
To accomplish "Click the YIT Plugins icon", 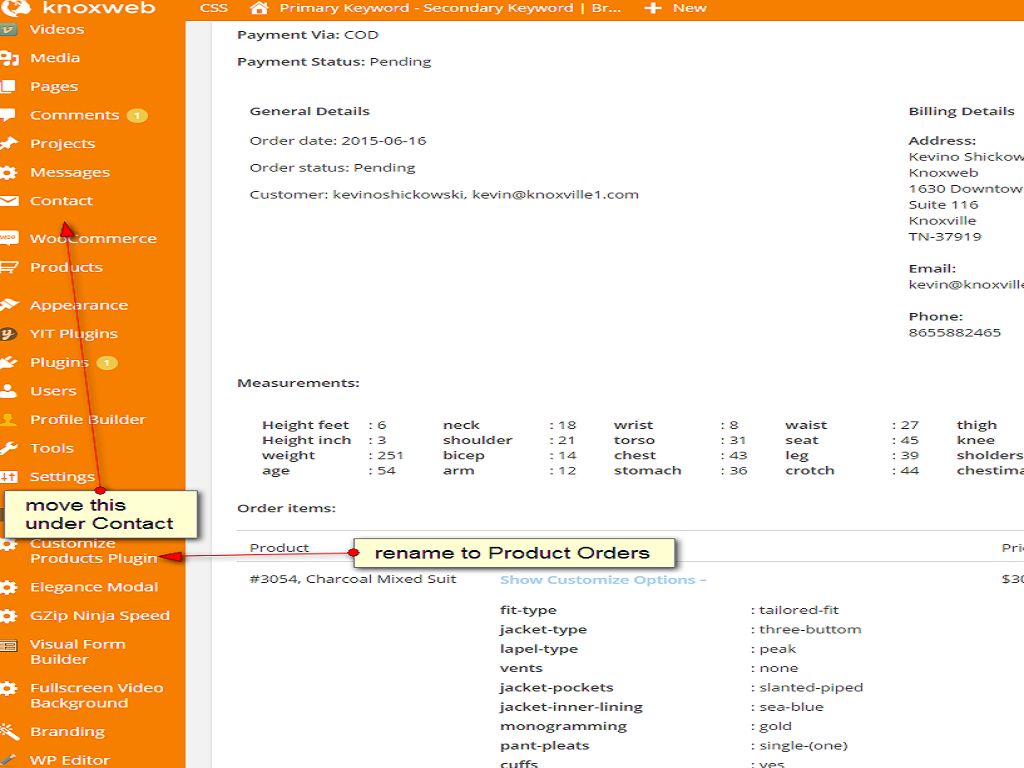I will click(x=8, y=334).
